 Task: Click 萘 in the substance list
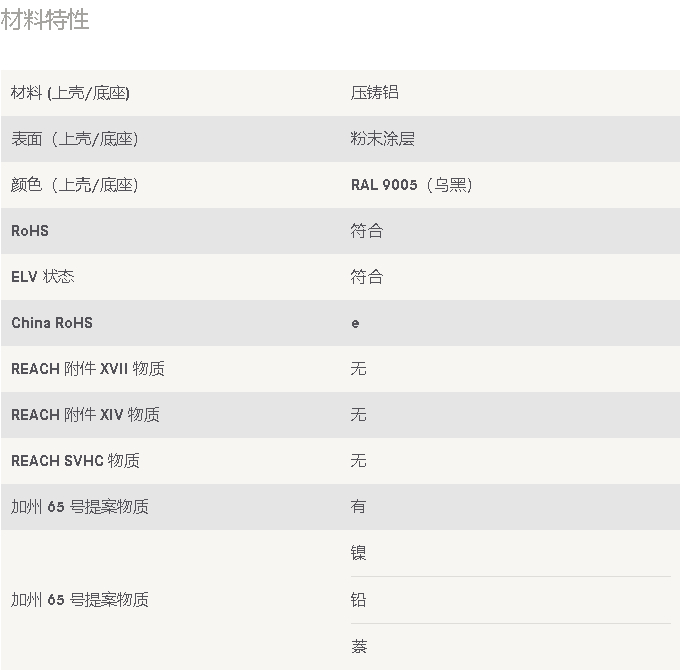point(358,646)
